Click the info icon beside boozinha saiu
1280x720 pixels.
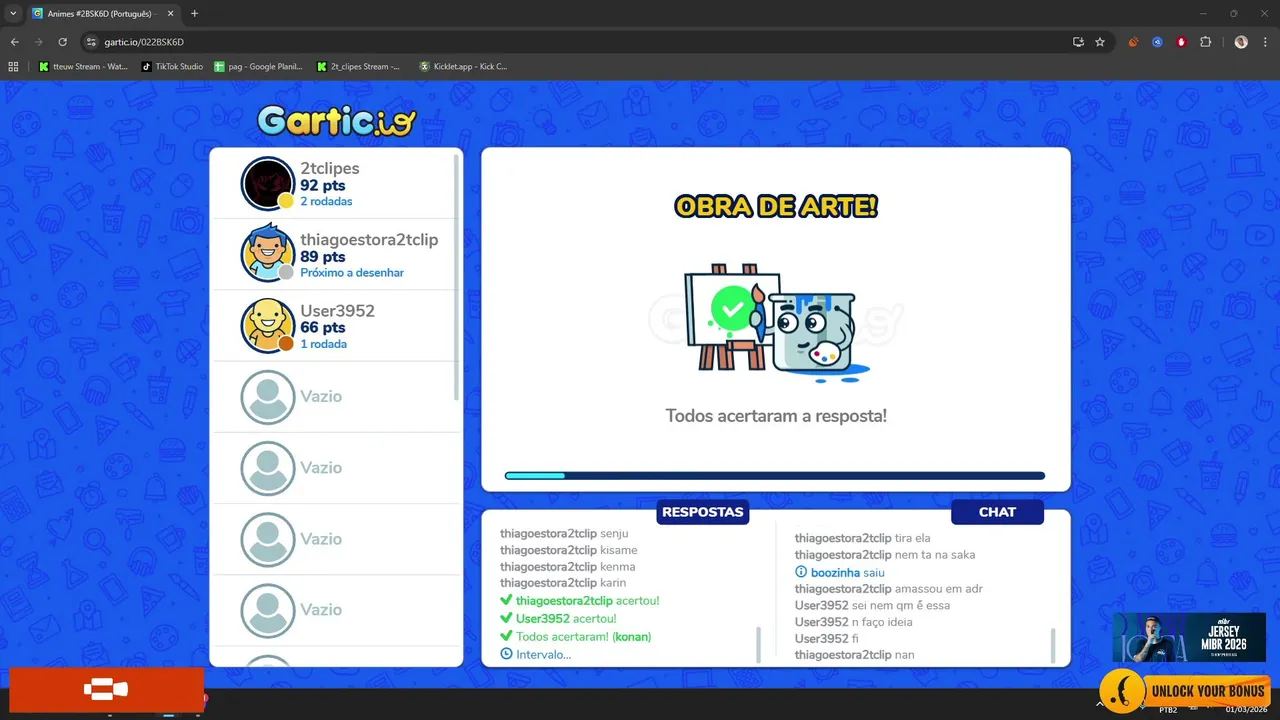click(801, 572)
